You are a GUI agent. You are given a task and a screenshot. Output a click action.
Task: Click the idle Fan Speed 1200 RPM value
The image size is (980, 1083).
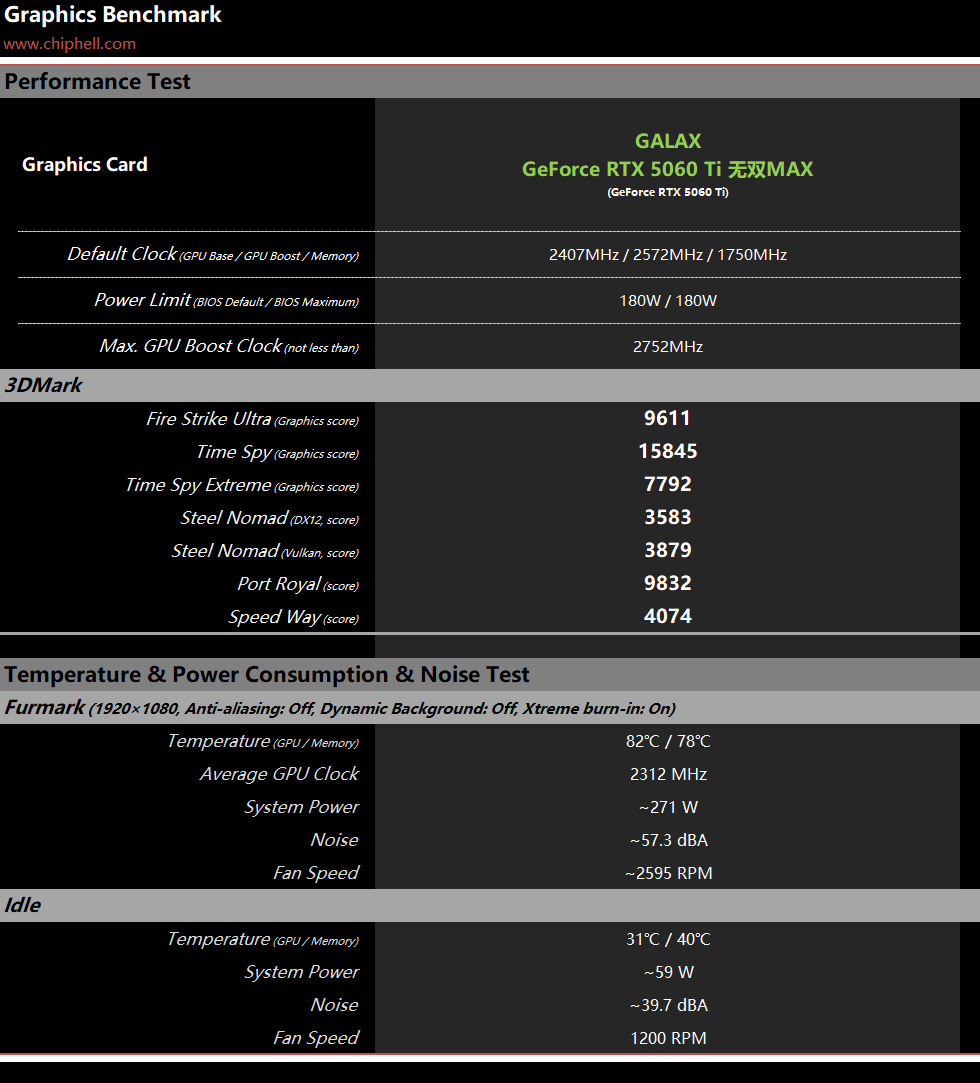click(667, 1038)
